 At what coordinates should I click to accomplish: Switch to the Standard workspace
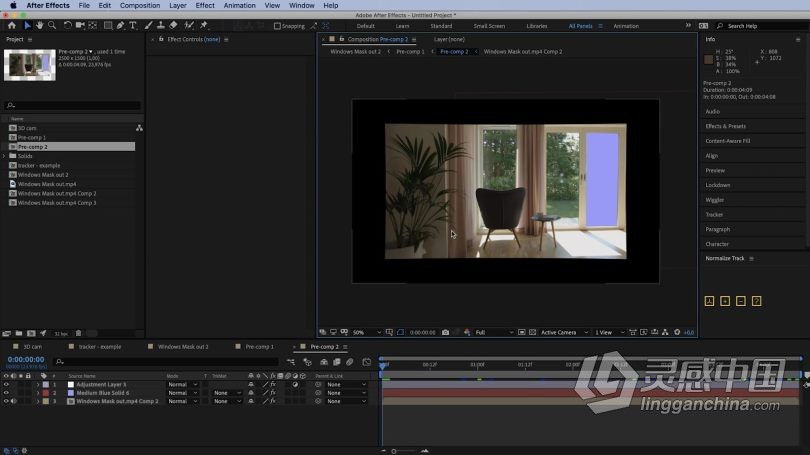tap(441, 26)
